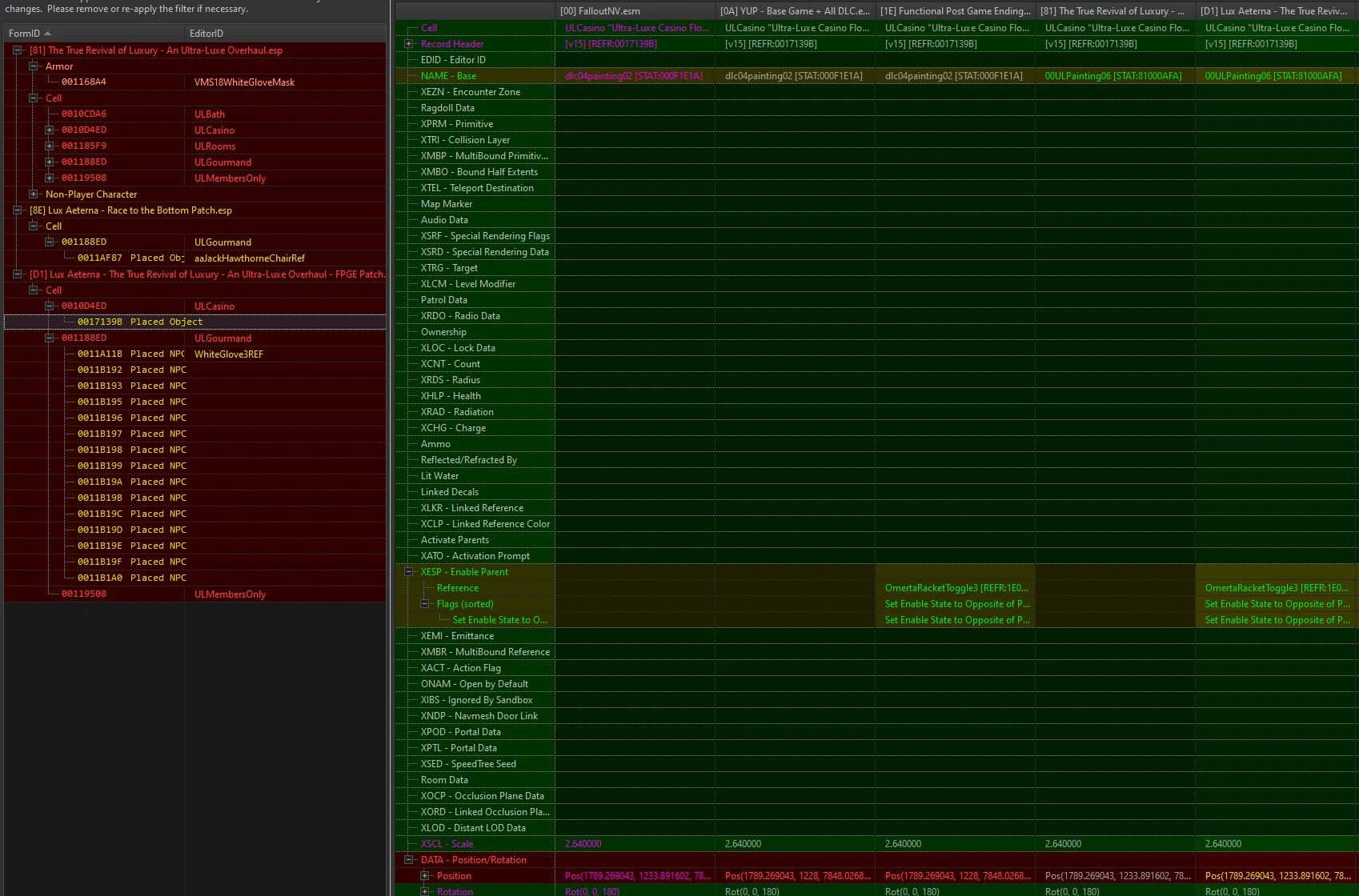Screen dimensions: 1359x896
Task: Select the 0017139B Placed Object row
Action: point(195,322)
